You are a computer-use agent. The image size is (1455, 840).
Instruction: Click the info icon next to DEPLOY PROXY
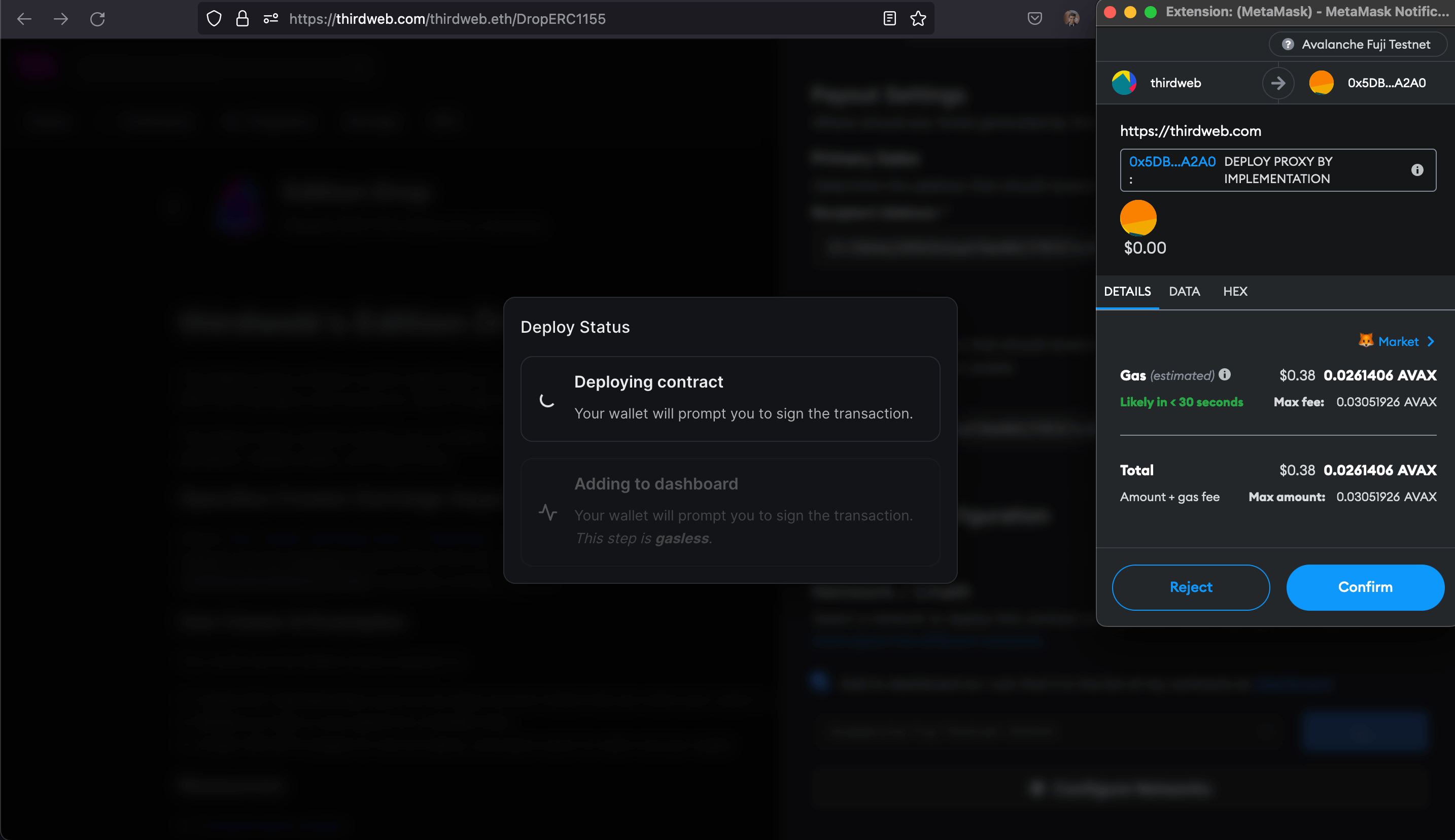(1418, 169)
